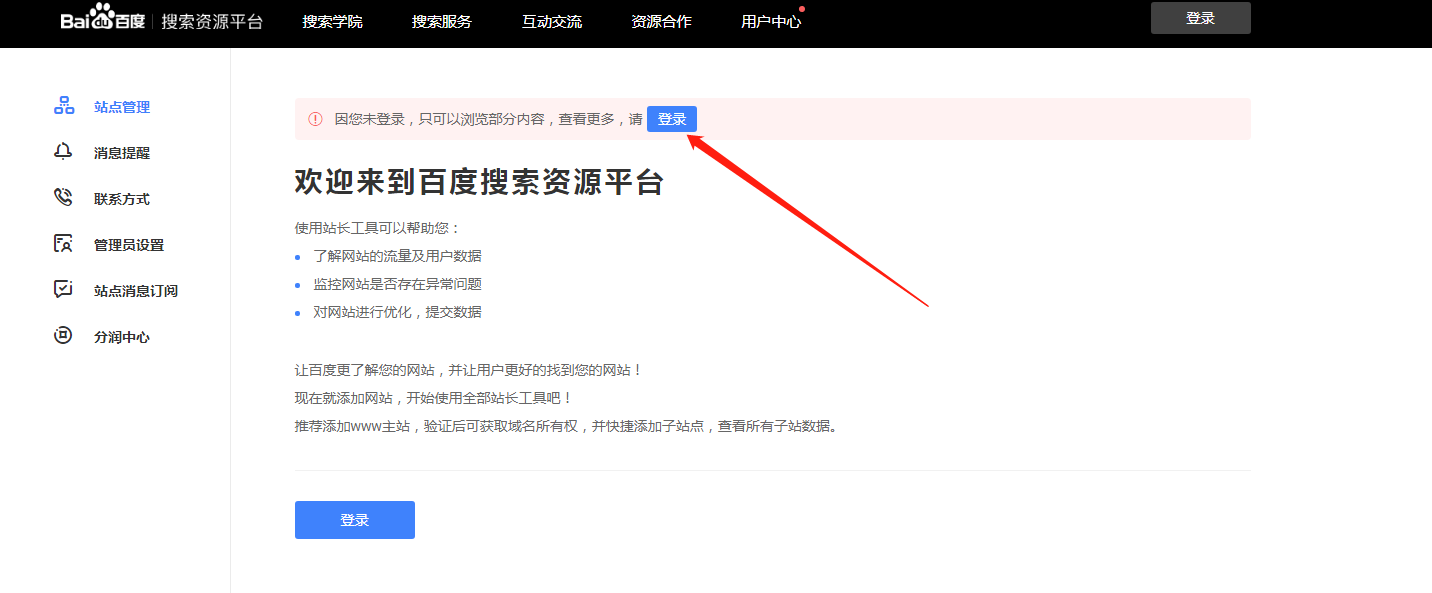Viewport: 1432px width, 593px height.
Task: Select 联系方式 in the sidebar
Action: pos(122,199)
